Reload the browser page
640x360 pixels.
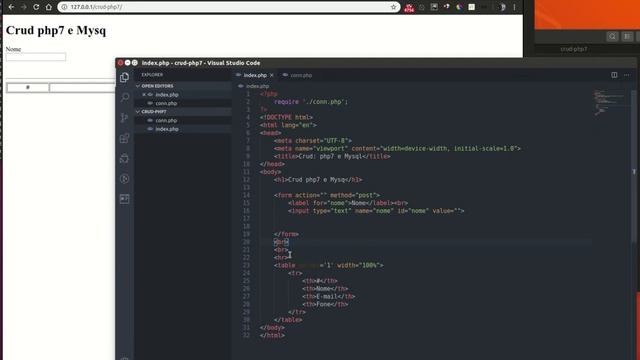coord(36,7)
